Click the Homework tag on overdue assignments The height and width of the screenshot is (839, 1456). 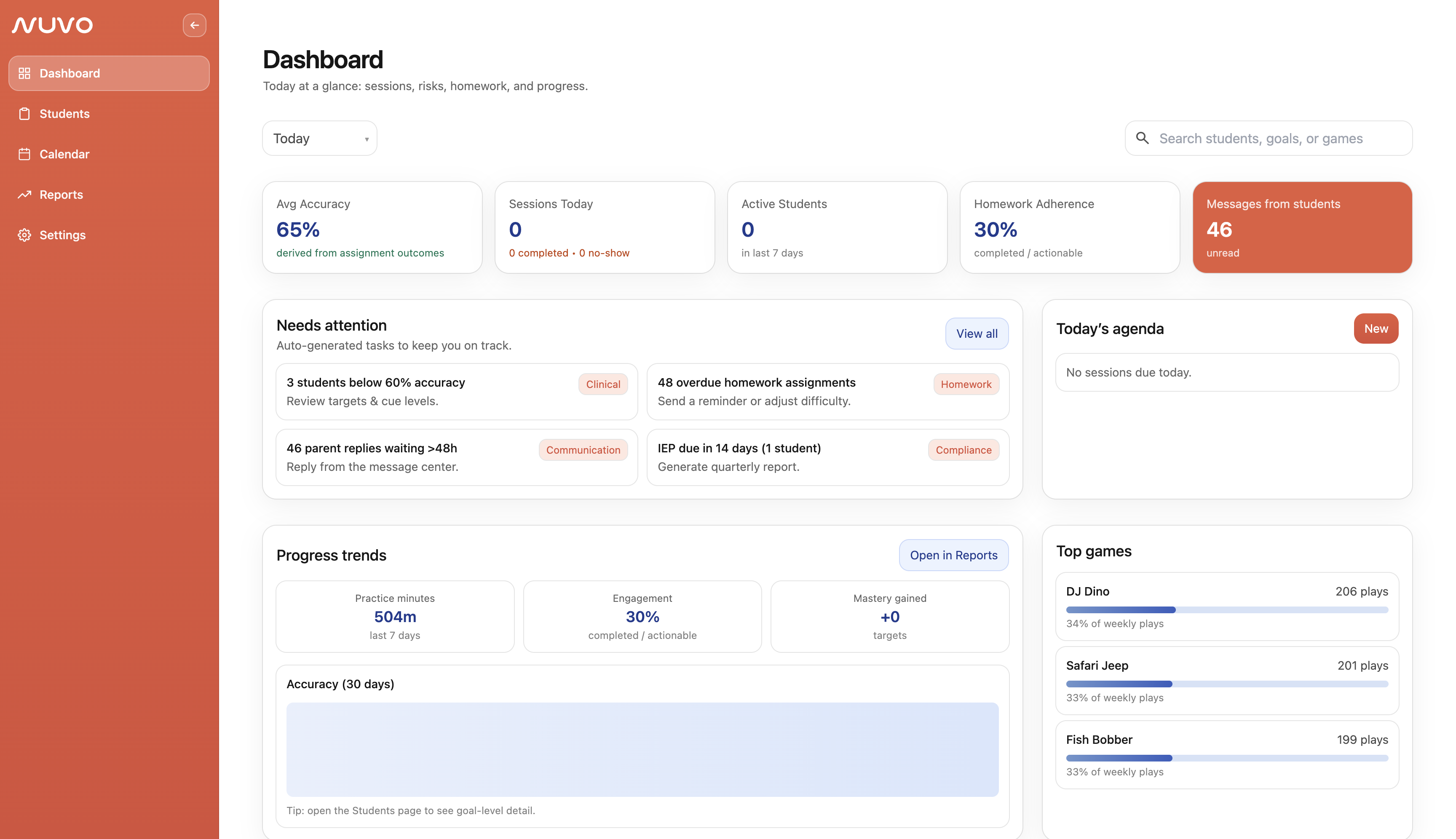coord(966,384)
